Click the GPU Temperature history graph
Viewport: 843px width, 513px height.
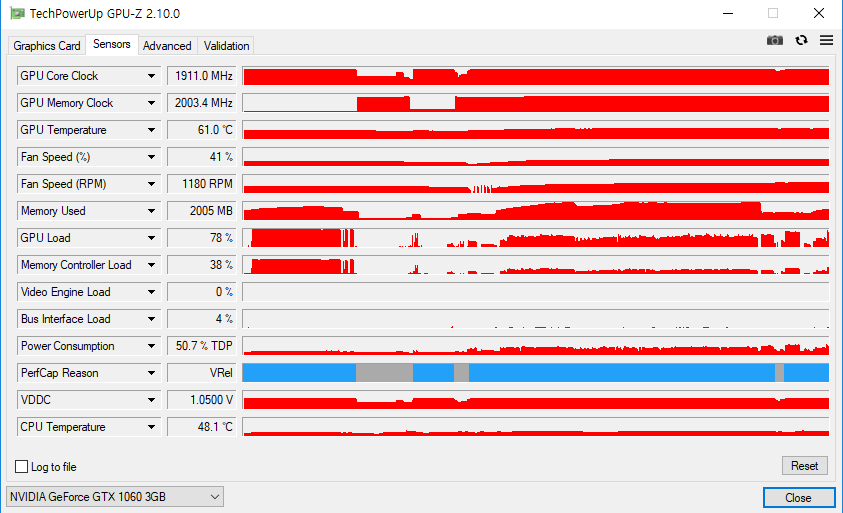click(535, 130)
